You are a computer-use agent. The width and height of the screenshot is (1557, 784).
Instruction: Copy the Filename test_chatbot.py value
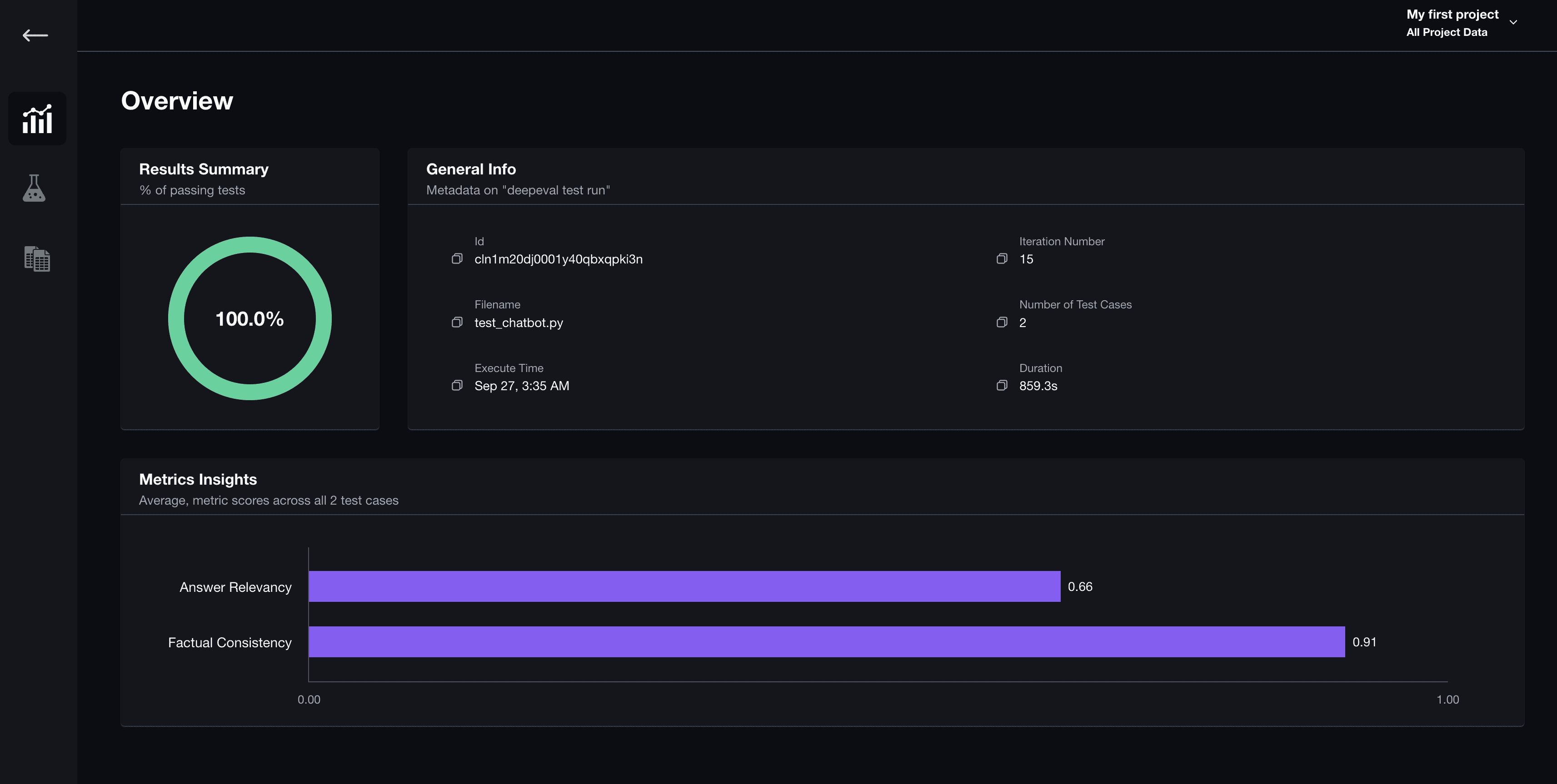point(457,322)
